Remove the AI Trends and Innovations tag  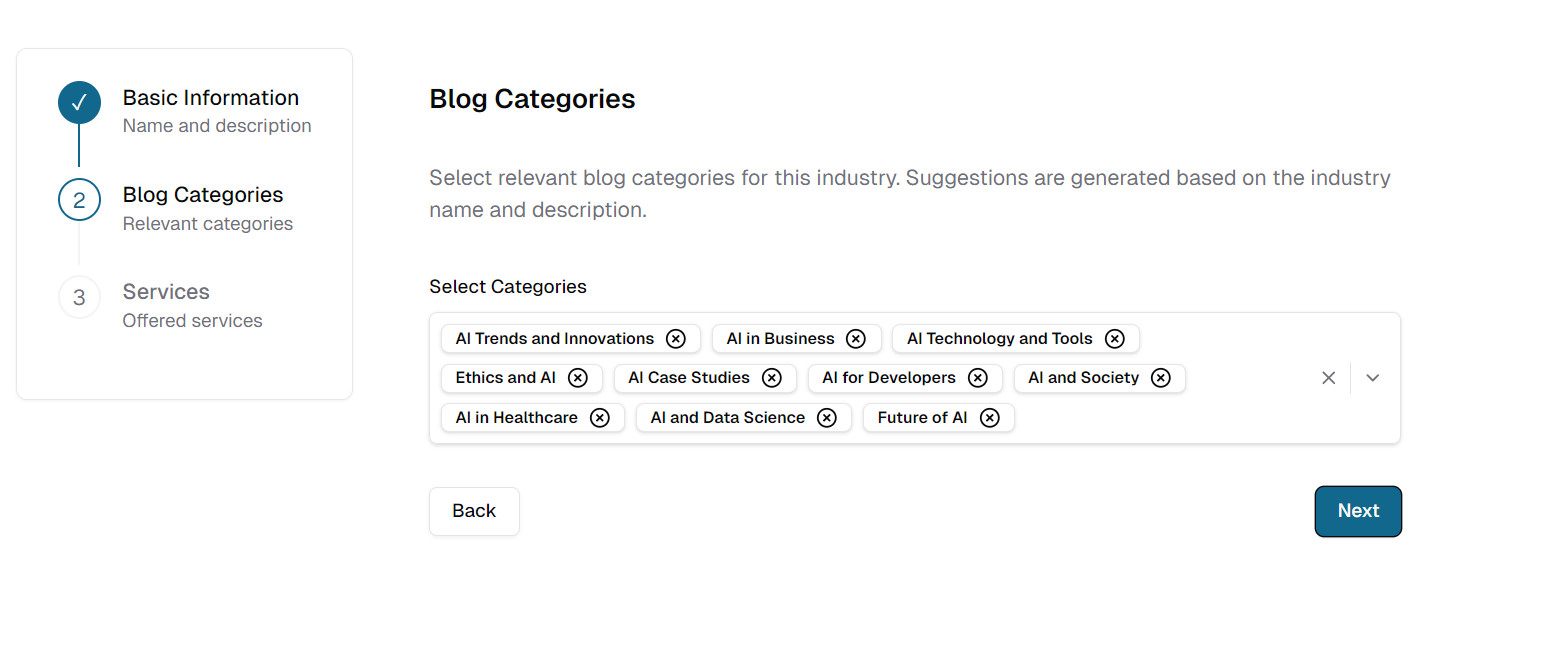[676, 339]
